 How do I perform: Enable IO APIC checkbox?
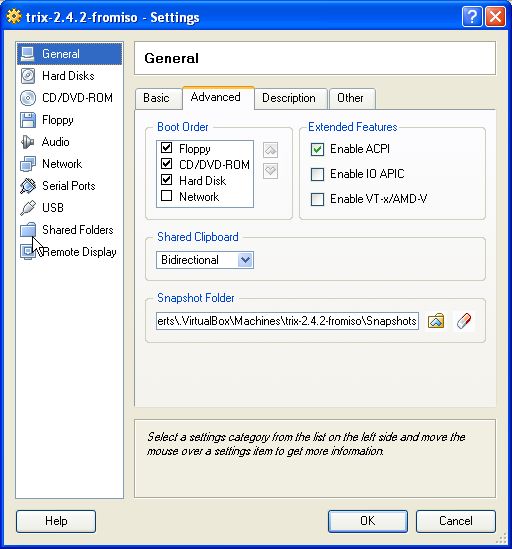[x=317, y=174]
